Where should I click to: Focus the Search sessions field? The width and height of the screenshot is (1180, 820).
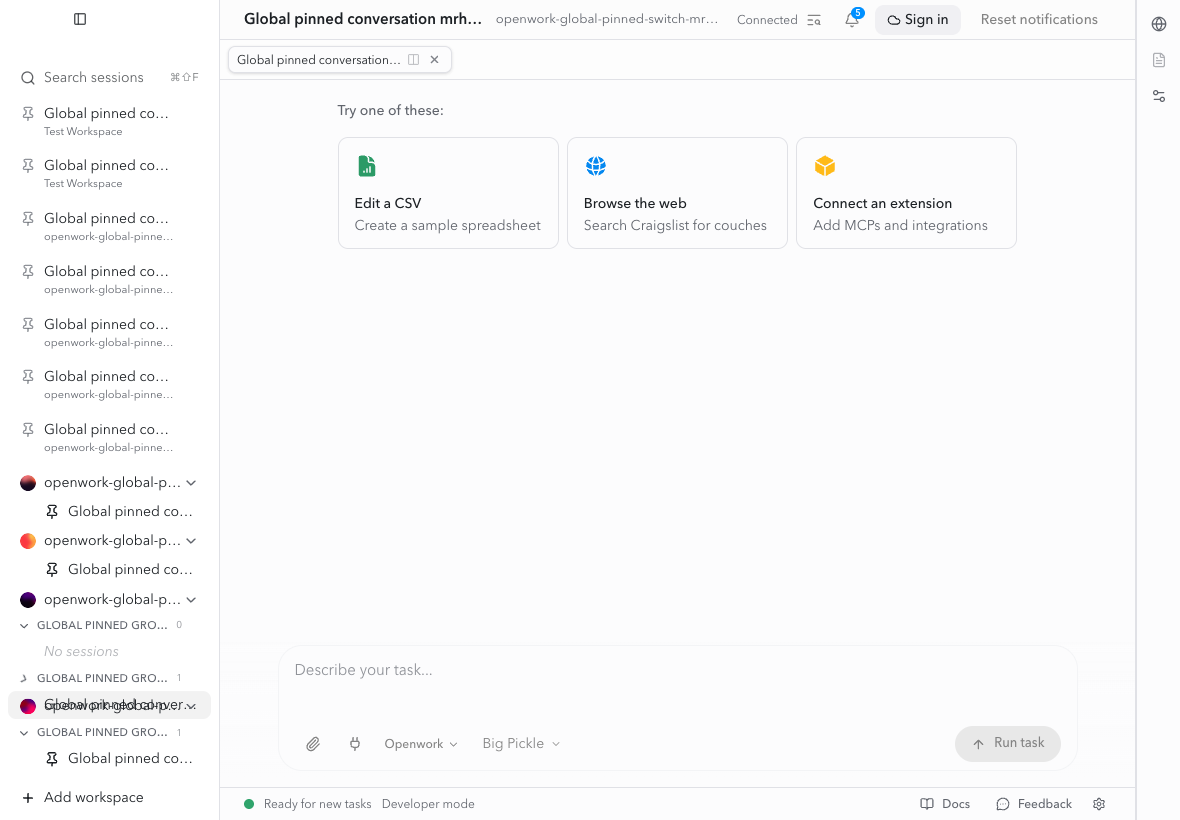pos(109,77)
